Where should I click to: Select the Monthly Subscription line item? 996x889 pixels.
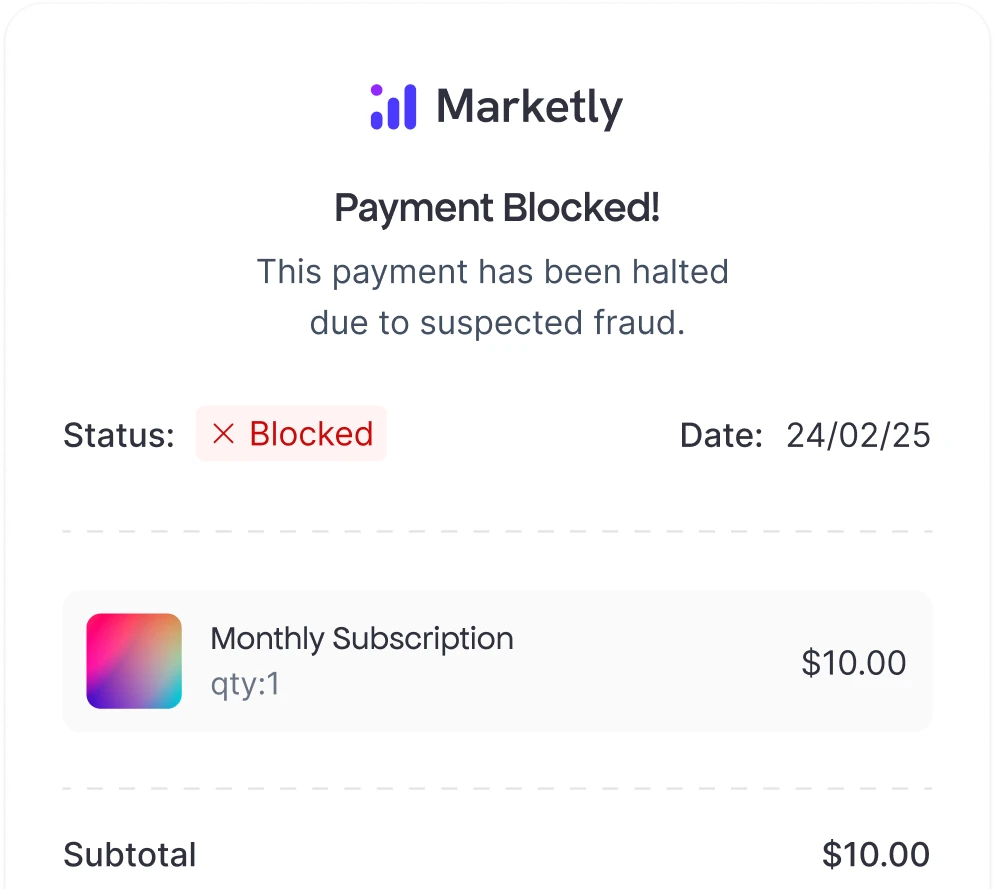497,660
